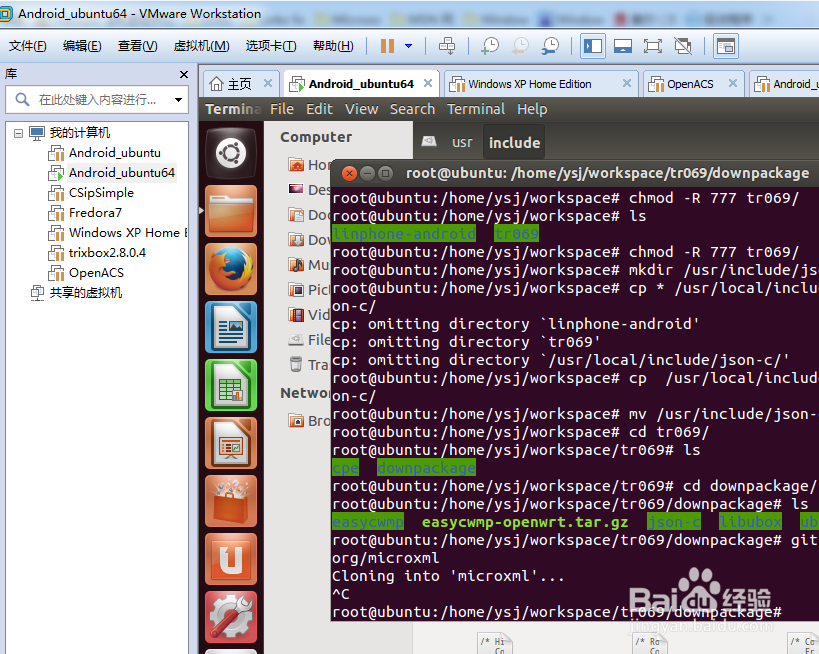Select Android_ubuntu64 in the library tree
This screenshot has width=819, height=654.
click(x=122, y=172)
